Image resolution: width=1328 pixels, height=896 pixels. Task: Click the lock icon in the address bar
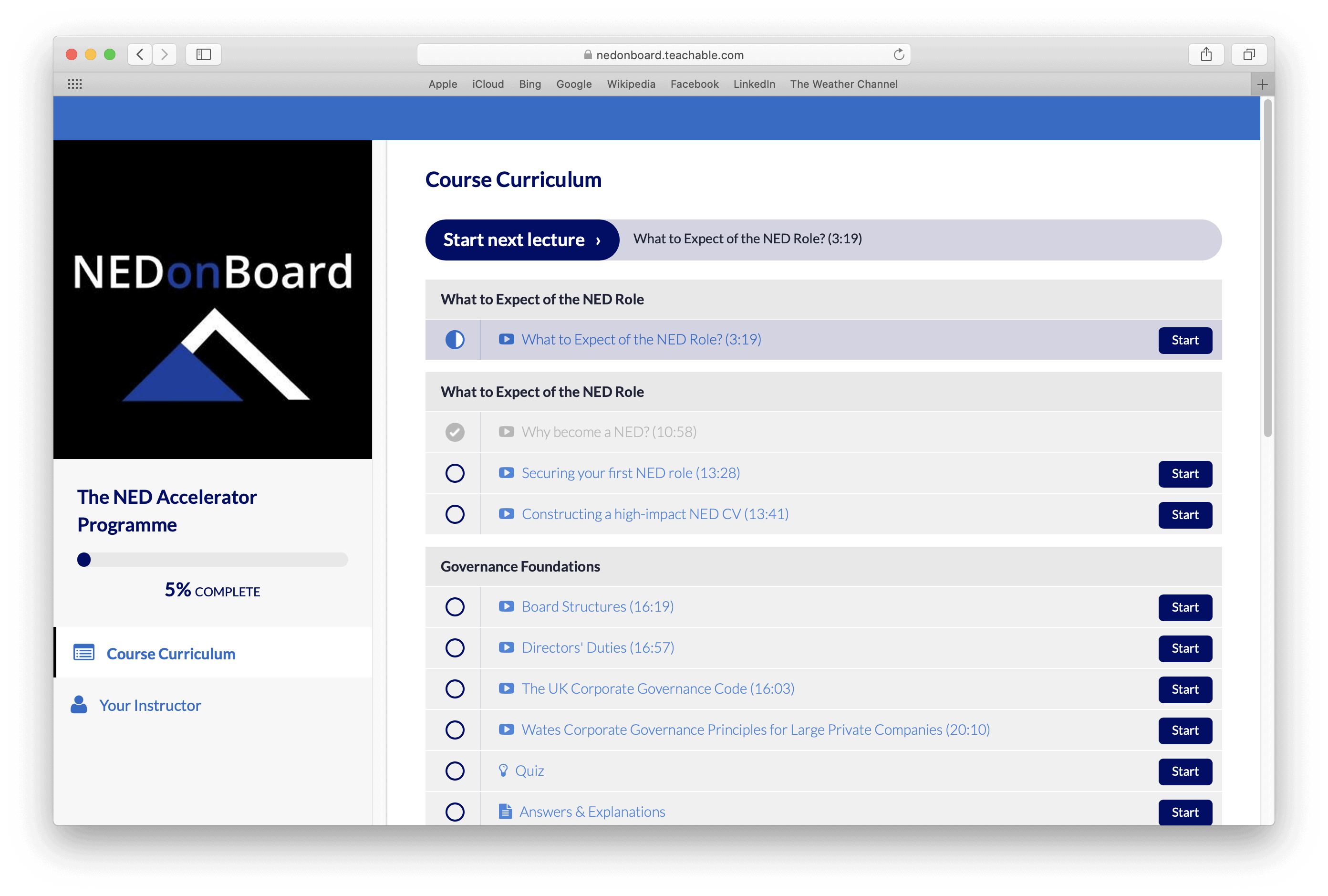[x=588, y=55]
